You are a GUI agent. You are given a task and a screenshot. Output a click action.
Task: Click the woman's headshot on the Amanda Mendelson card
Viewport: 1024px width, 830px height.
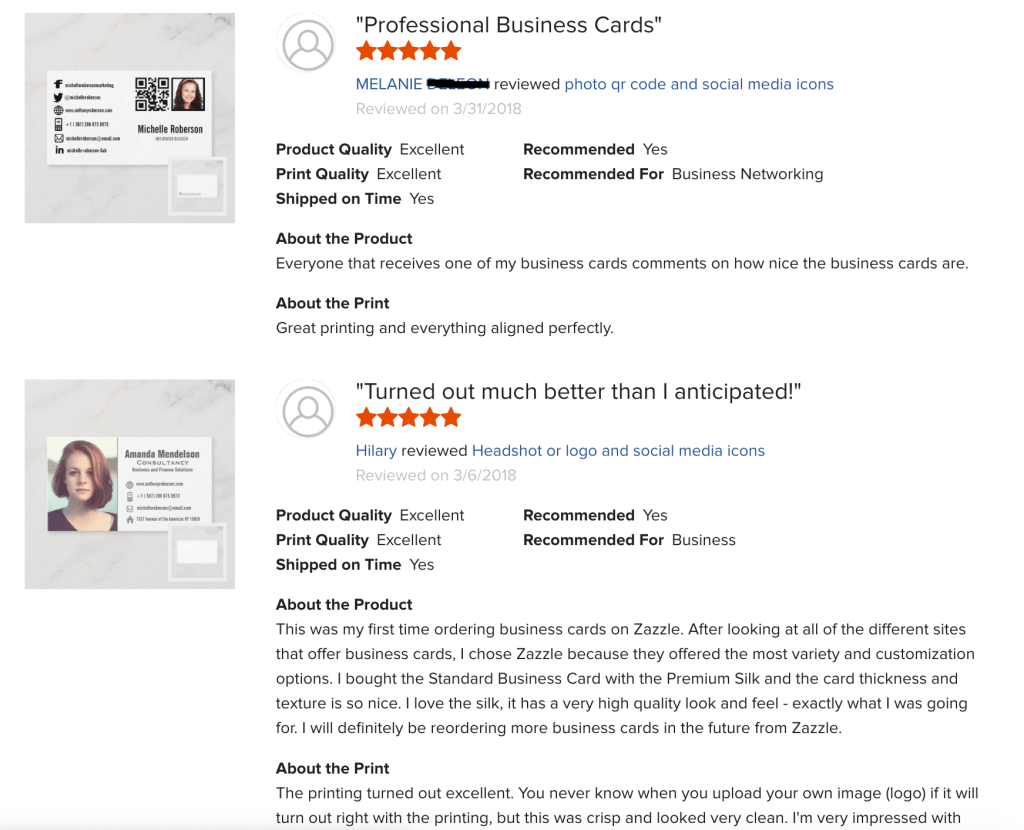click(82, 485)
